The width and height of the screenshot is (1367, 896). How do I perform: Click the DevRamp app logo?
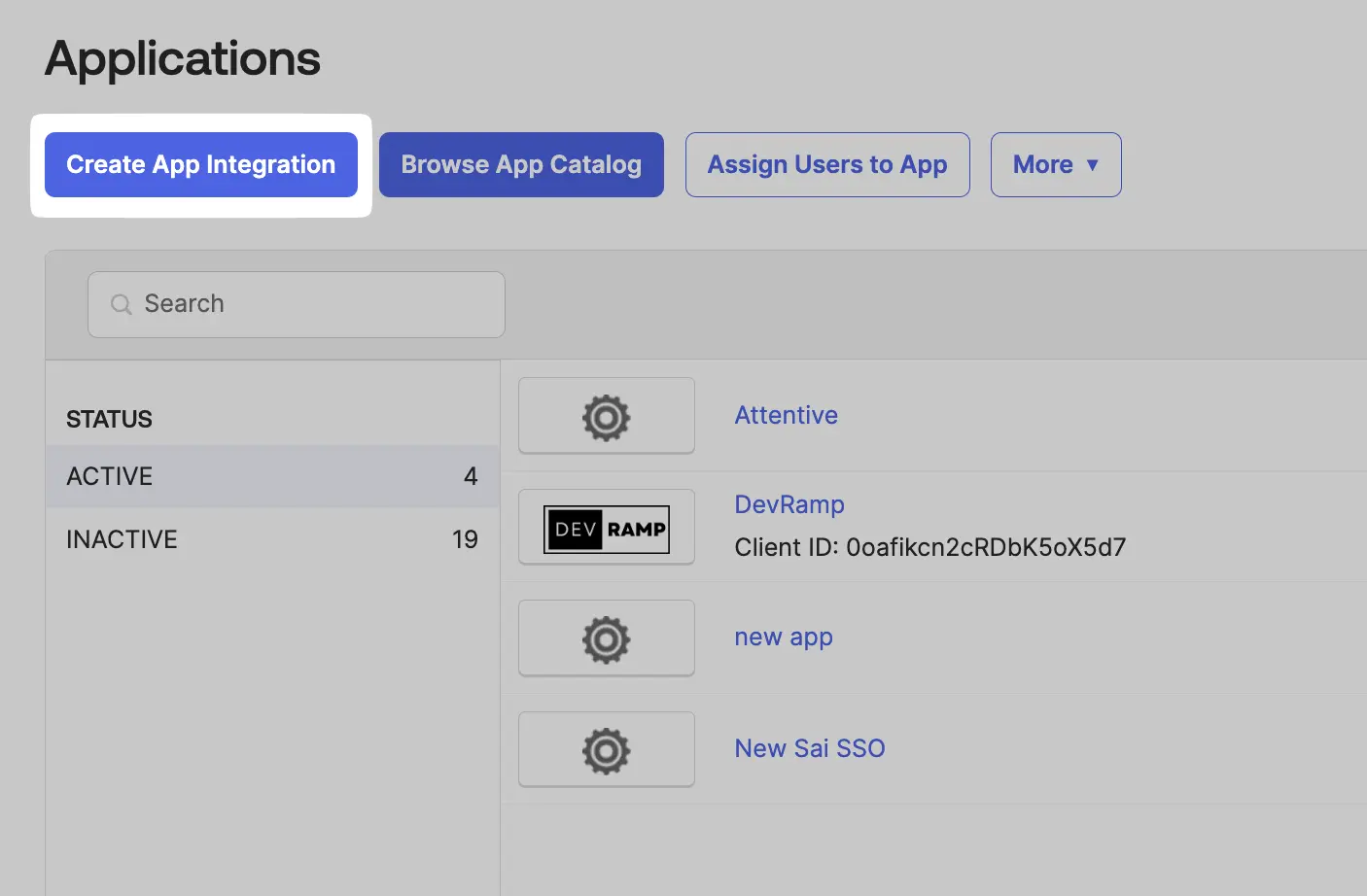coord(606,528)
